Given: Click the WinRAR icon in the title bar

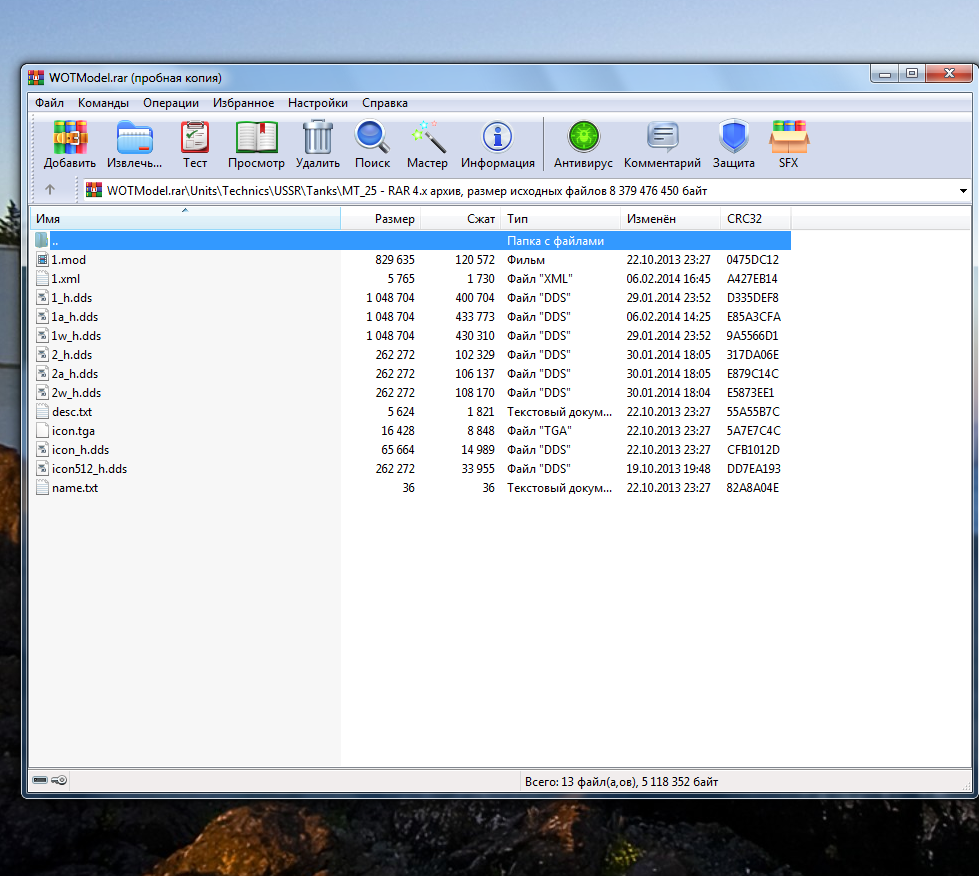Looking at the screenshot, I should [36, 77].
